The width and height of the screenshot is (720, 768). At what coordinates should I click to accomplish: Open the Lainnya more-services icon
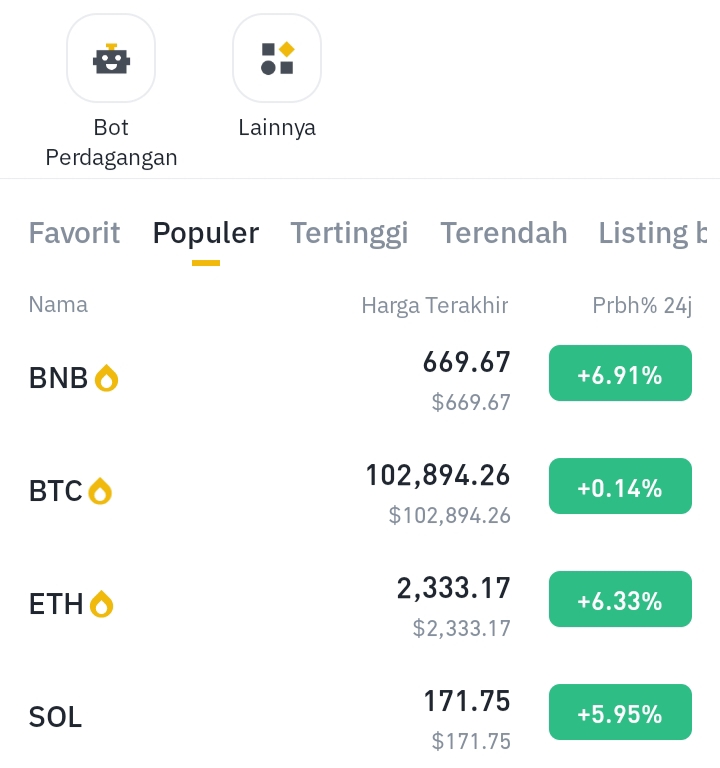(x=277, y=58)
